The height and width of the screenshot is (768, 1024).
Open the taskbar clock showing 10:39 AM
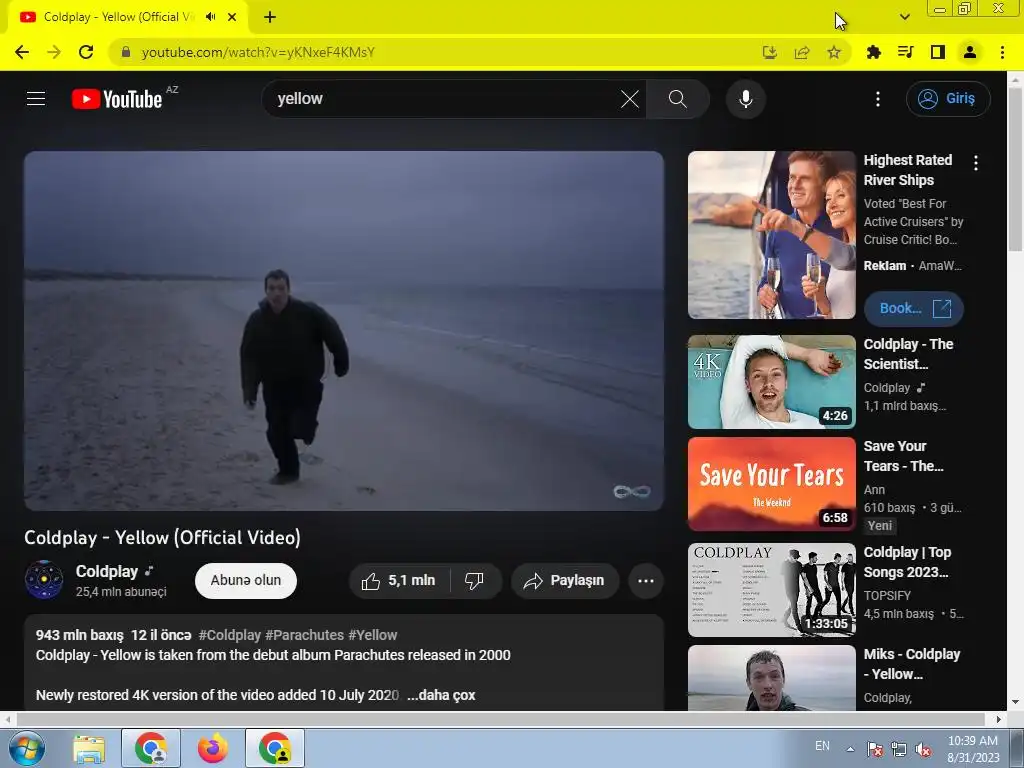(x=973, y=748)
